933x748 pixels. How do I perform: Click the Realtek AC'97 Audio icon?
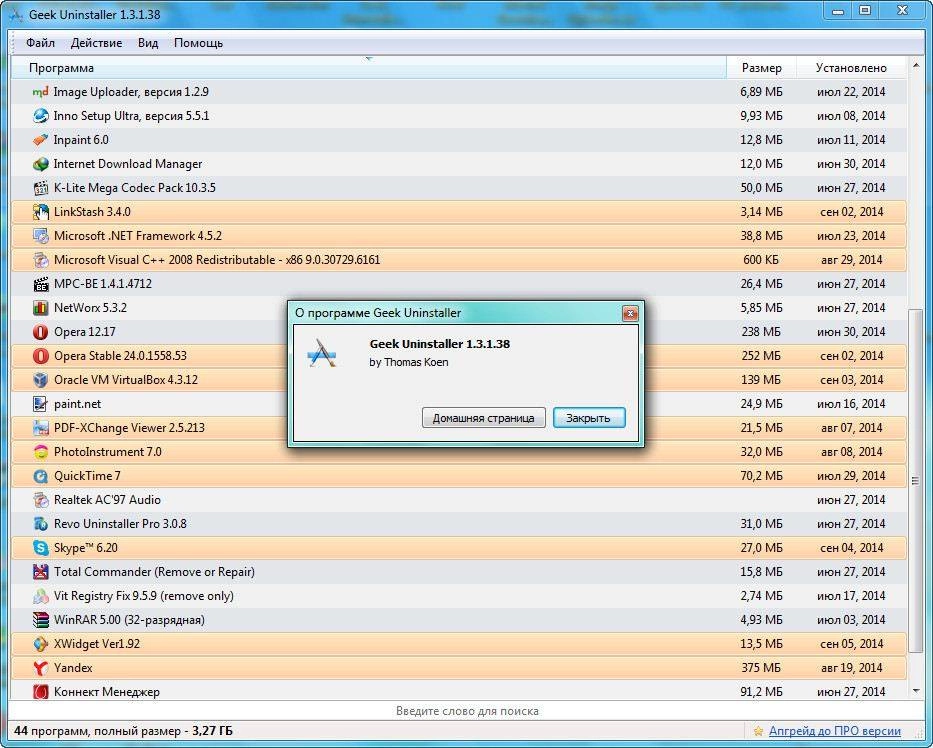(40, 500)
